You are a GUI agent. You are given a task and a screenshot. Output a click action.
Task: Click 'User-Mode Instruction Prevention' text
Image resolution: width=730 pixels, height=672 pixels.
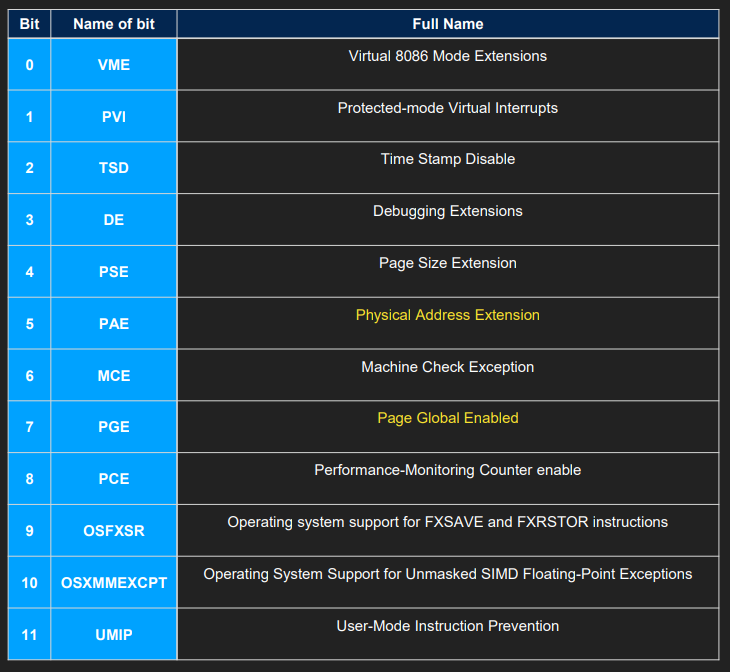pos(447,626)
